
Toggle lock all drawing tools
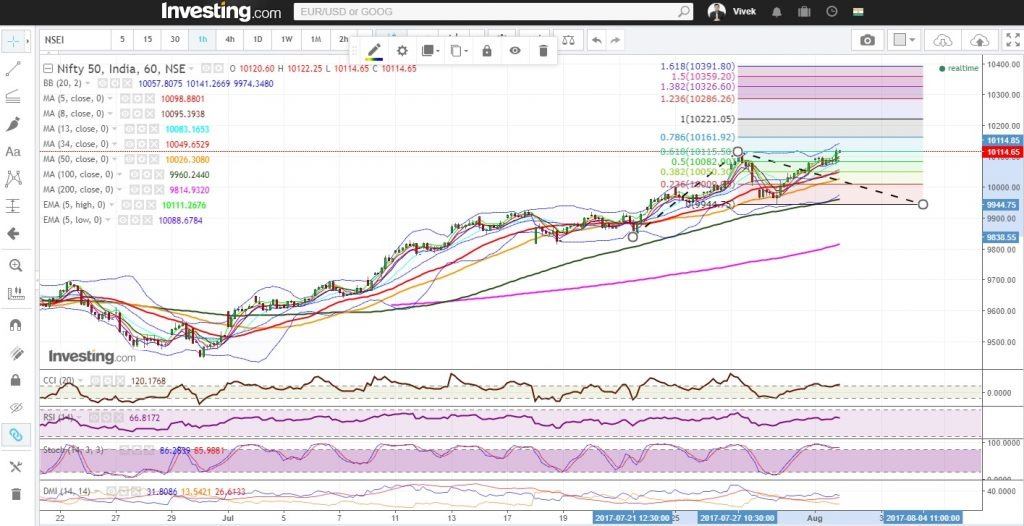(x=16, y=380)
